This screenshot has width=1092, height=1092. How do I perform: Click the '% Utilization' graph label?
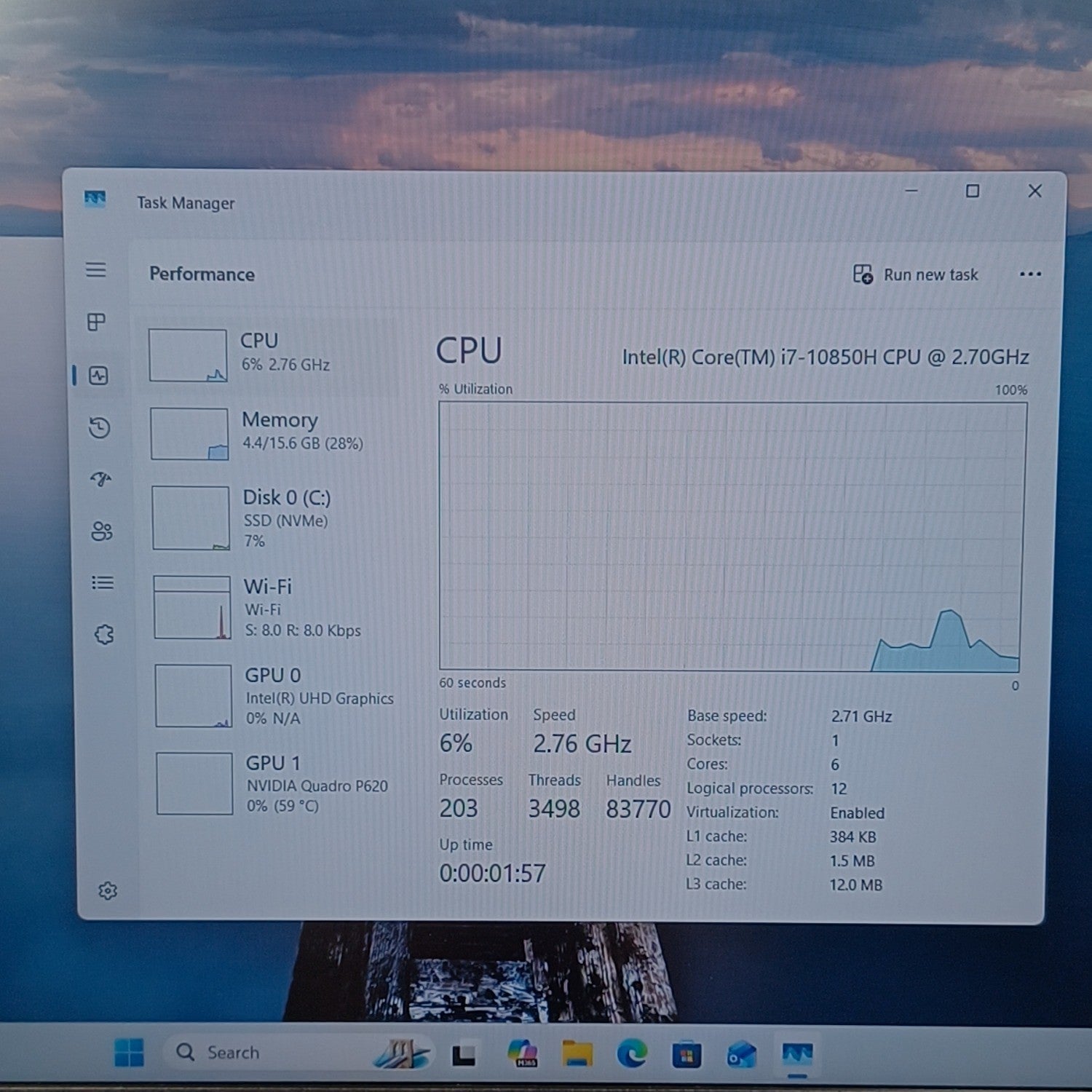click(x=475, y=389)
